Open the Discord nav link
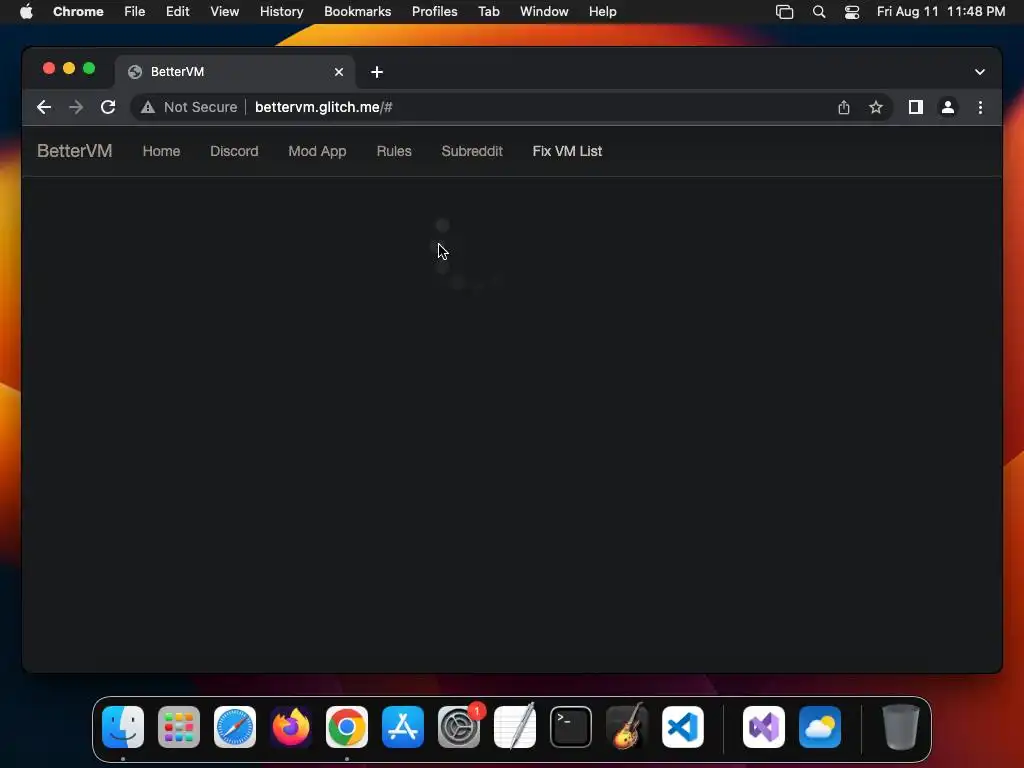The image size is (1024, 768). (234, 151)
